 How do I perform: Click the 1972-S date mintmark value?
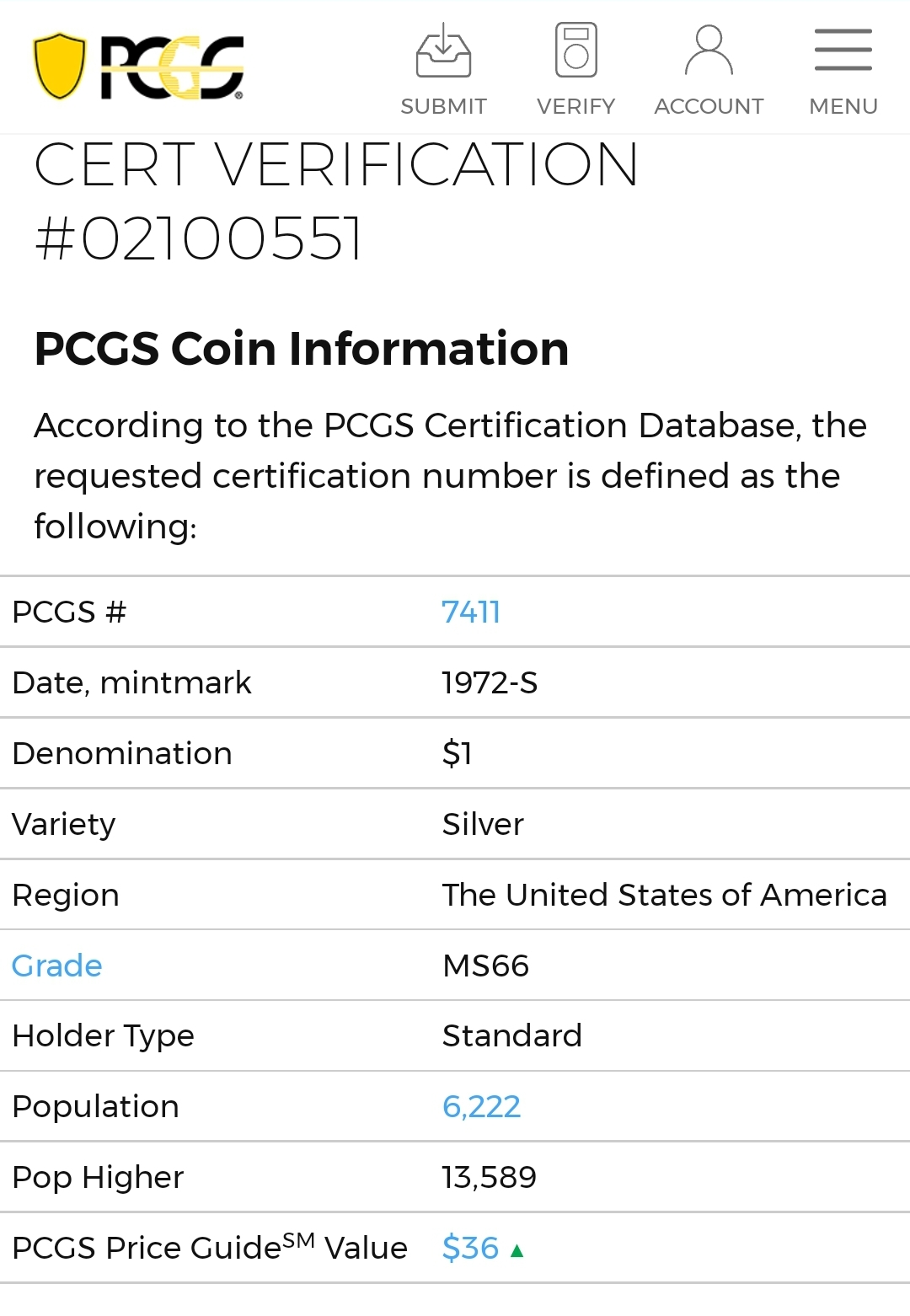coord(490,682)
